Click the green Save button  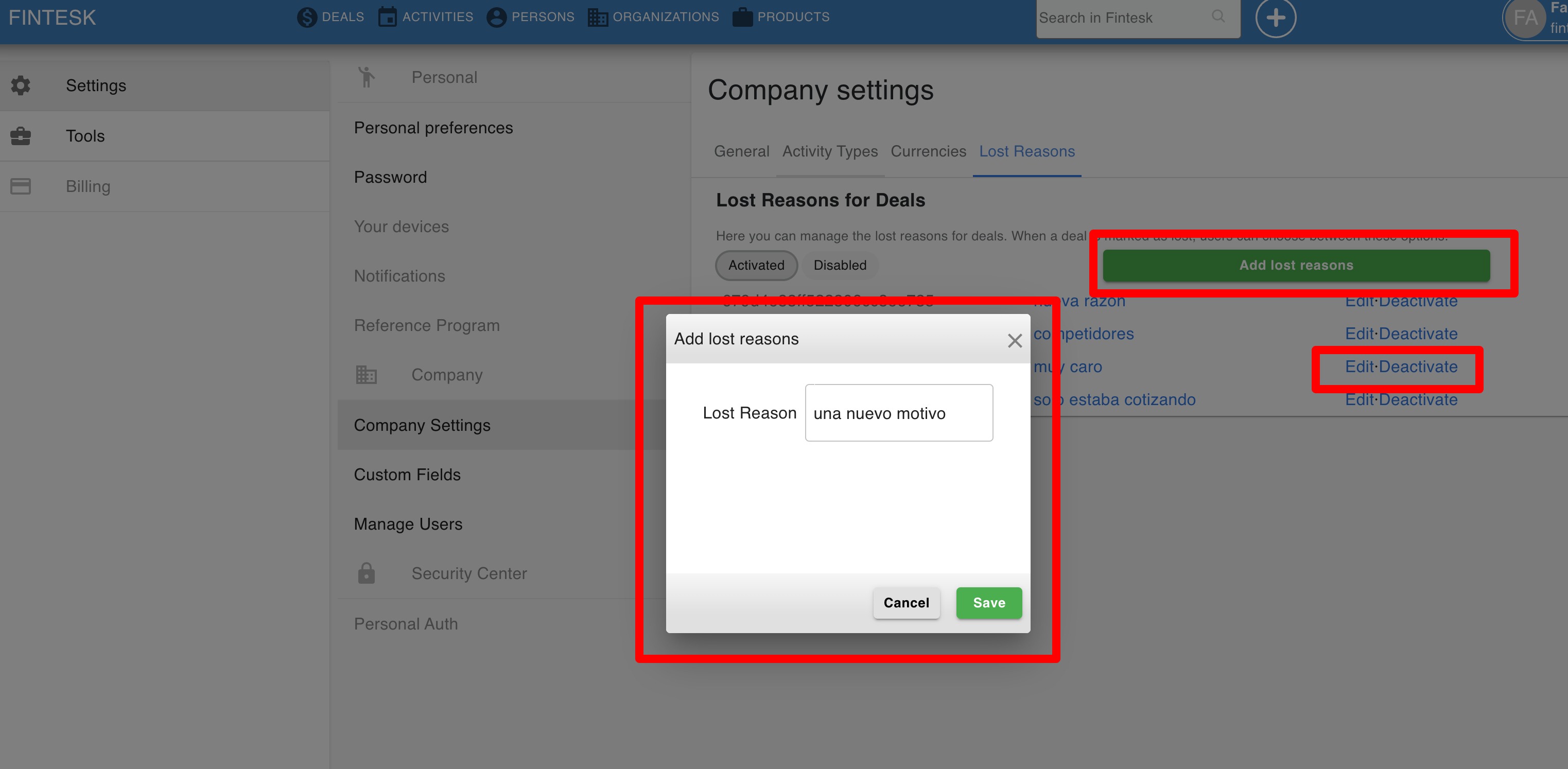click(988, 603)
